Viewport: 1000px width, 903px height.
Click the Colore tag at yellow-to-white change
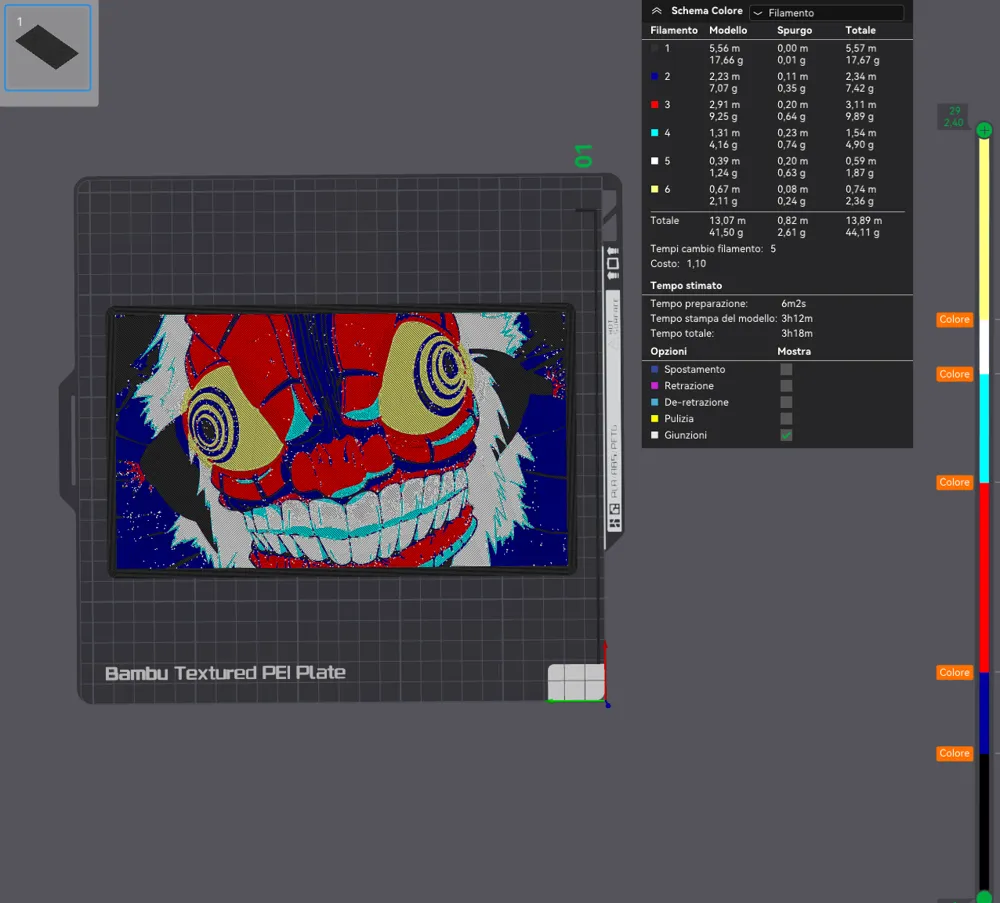click(955, 319)
